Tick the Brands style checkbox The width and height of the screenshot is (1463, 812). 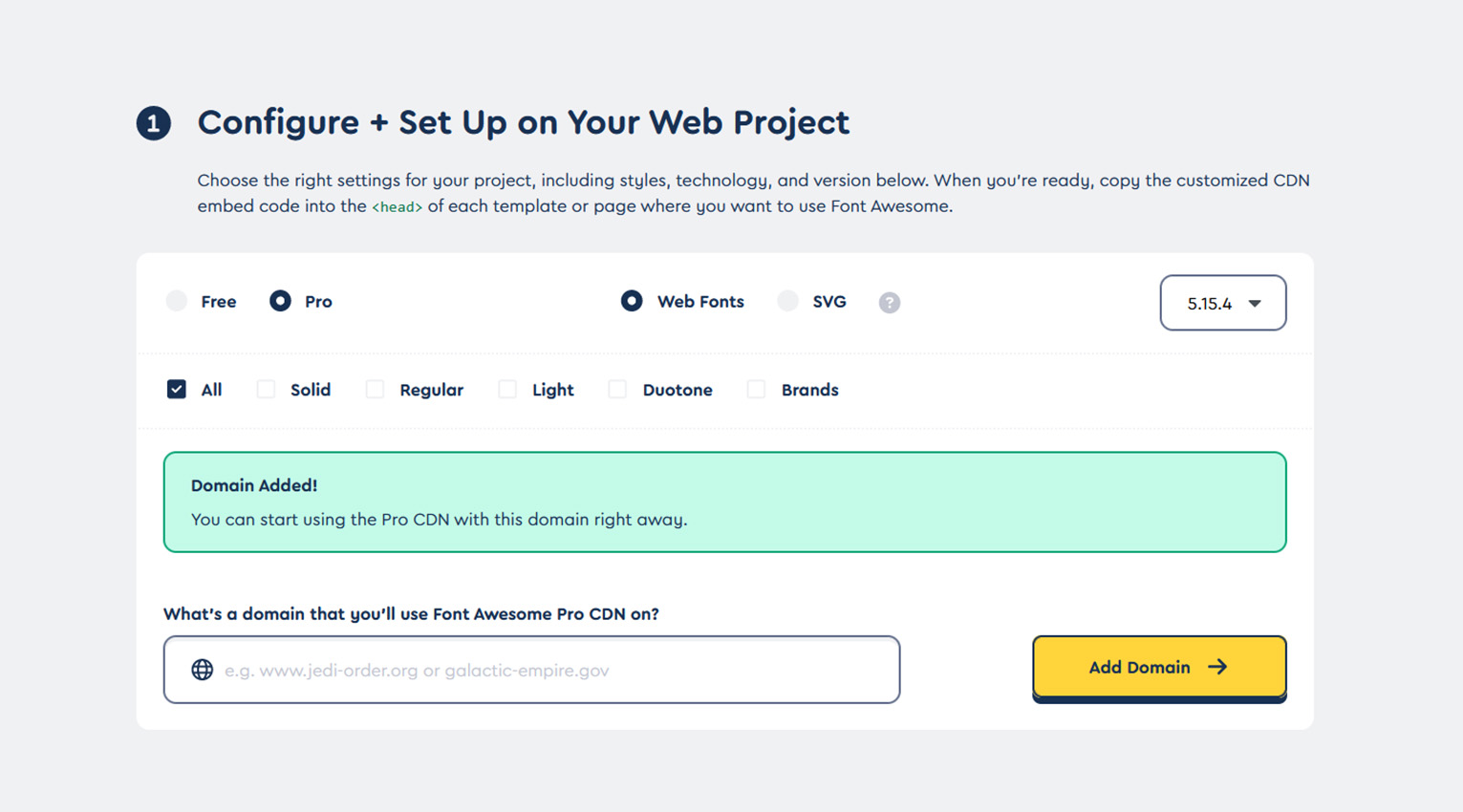[756, 389]
